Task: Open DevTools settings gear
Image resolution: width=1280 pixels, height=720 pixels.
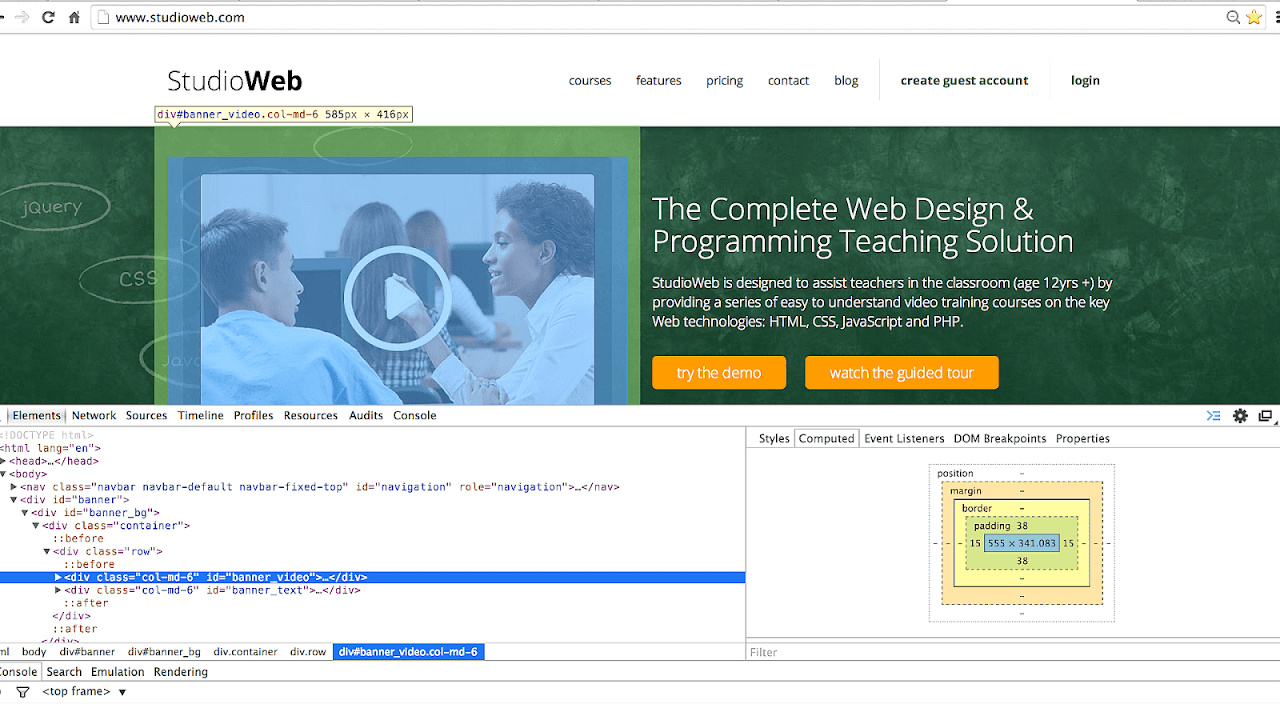Action: 1241,416
